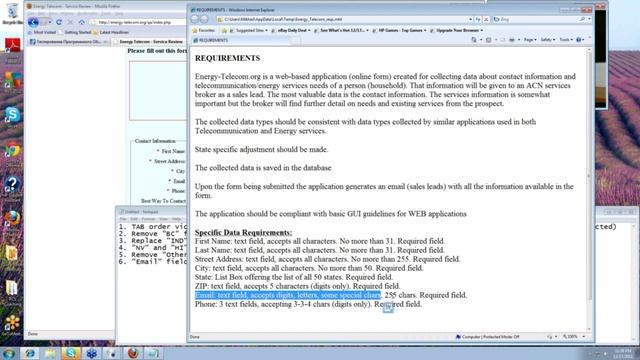Expand the Firefox back history dropdown arrow
640x360 pixels.
[50, 22]
